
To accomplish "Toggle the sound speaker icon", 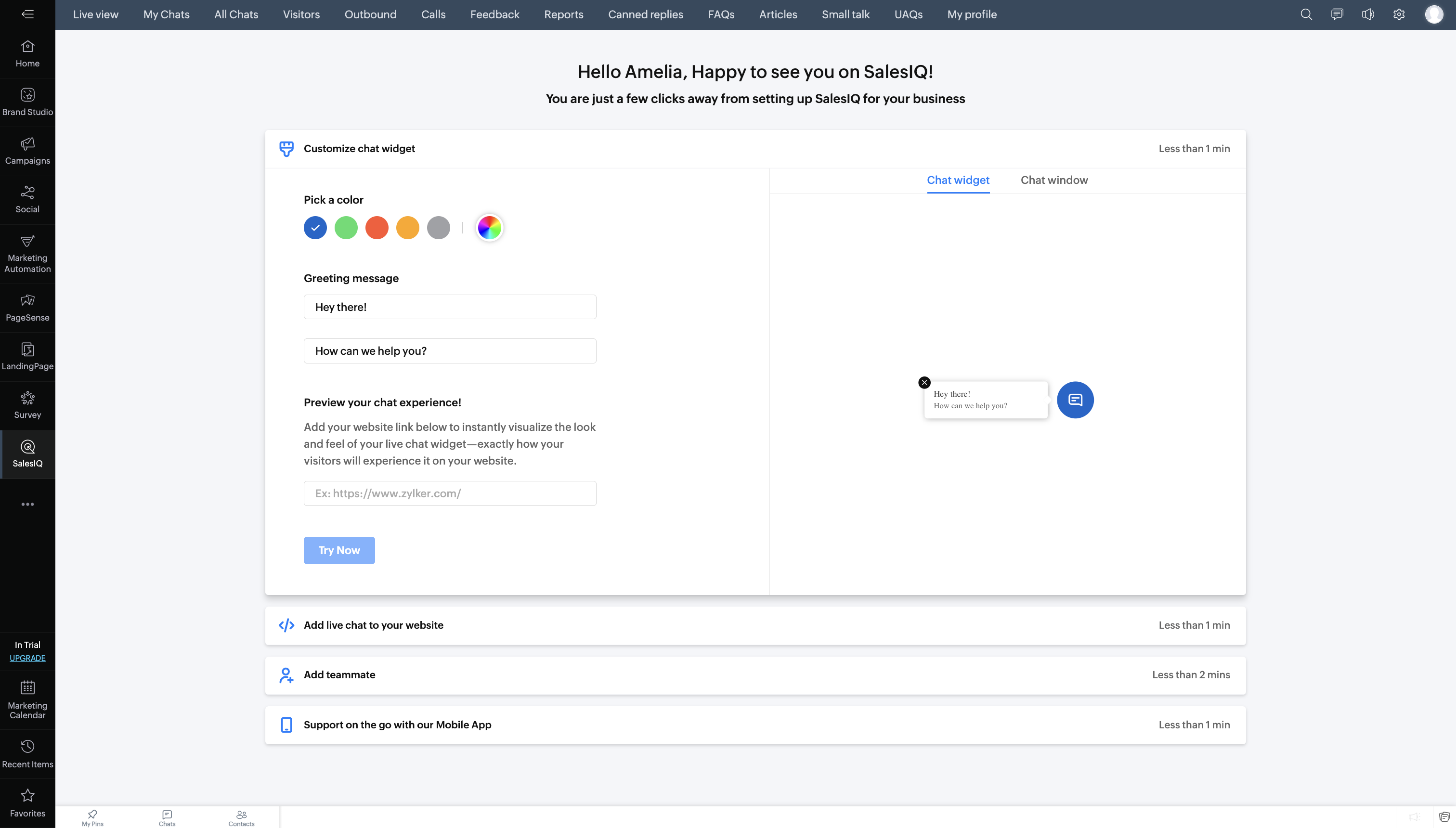I will point(1368,15).
